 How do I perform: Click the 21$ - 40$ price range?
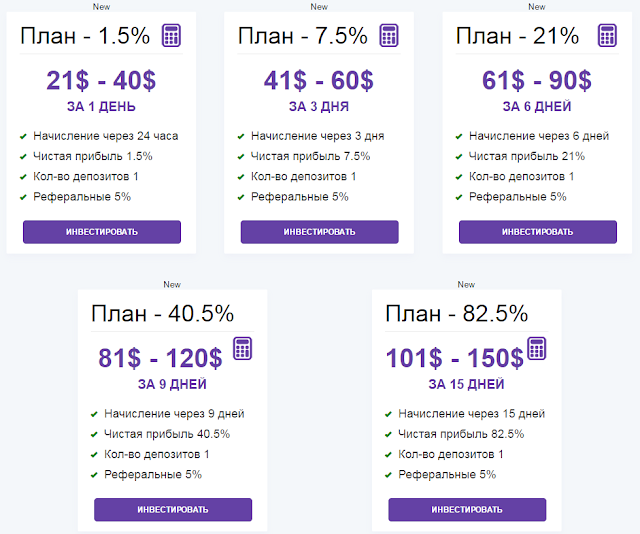point(101,80)
